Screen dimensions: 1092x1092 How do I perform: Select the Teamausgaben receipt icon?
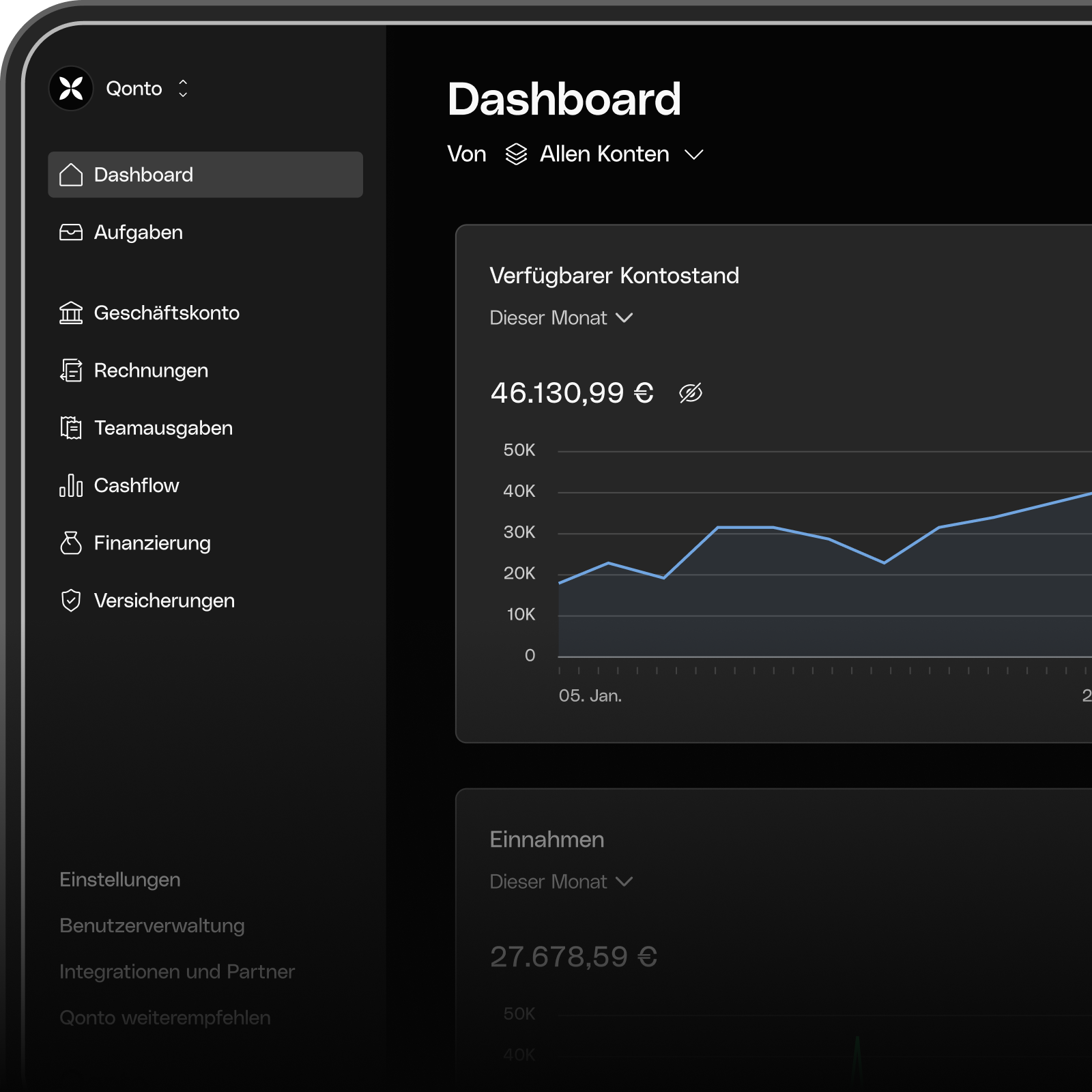coord(72,428)
